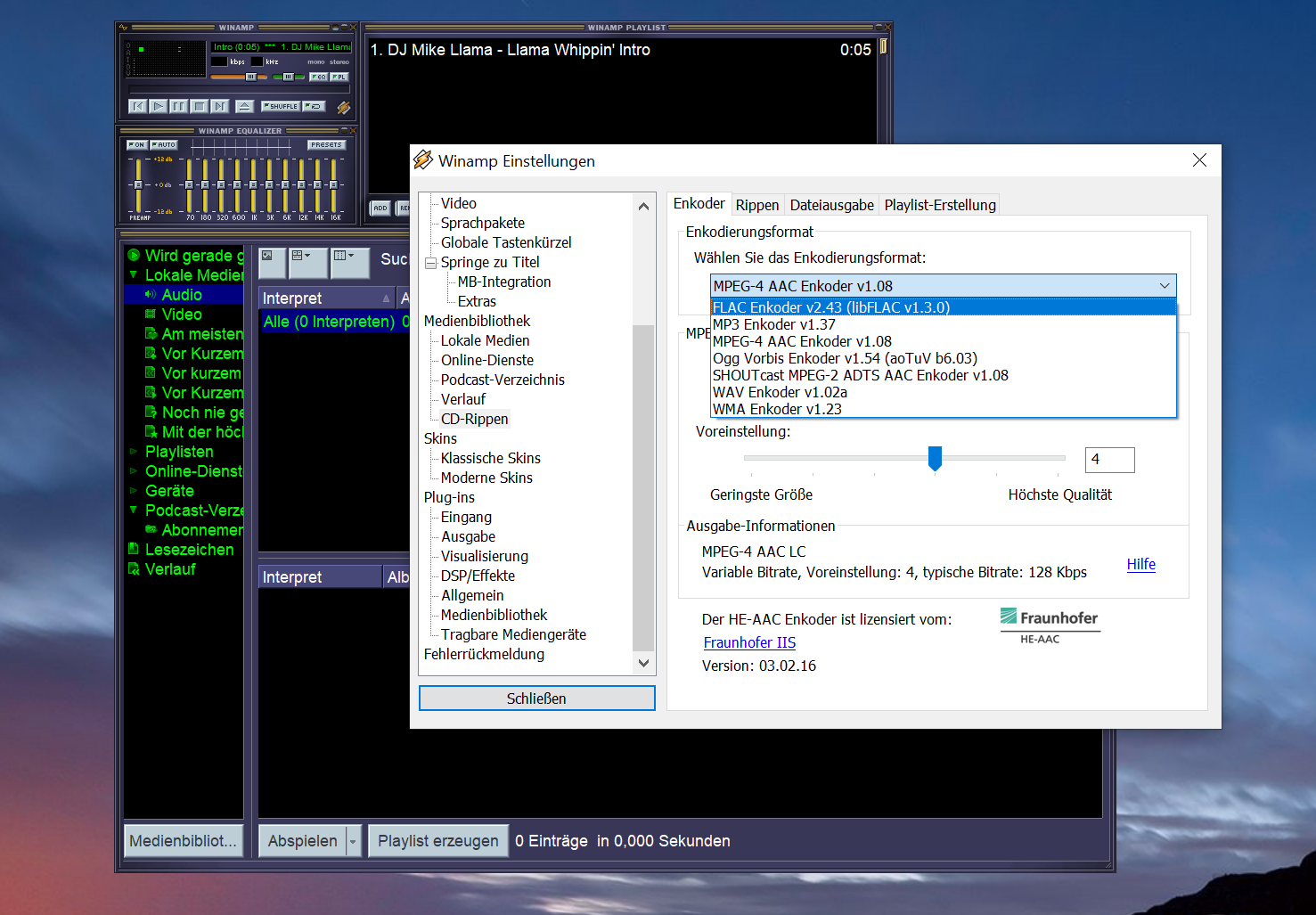Screen dimensions: 1316x915
Task: Collapse Podcast-Verzeichnis node in library
Action: (x=134, y=510)
